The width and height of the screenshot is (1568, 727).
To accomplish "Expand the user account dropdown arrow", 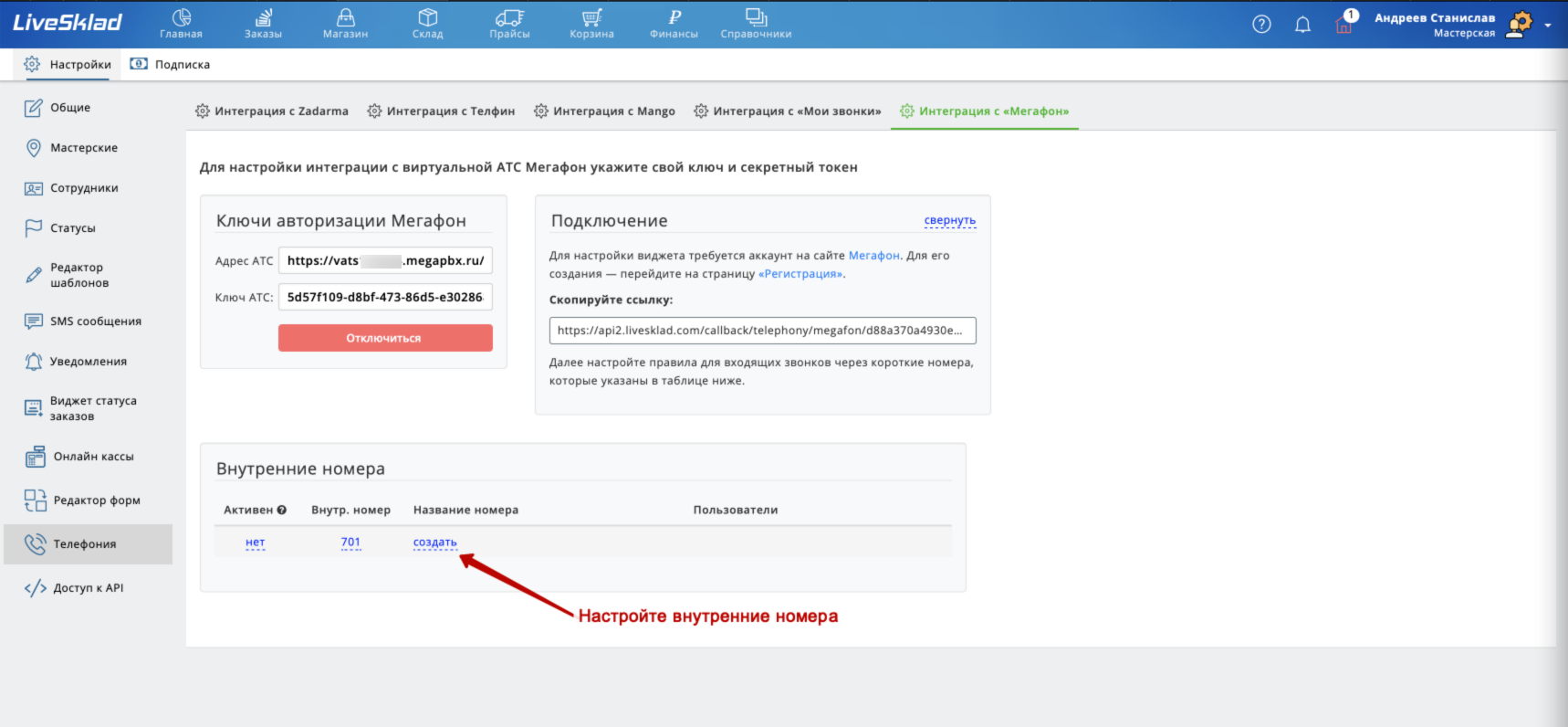I will point(1548,26).
